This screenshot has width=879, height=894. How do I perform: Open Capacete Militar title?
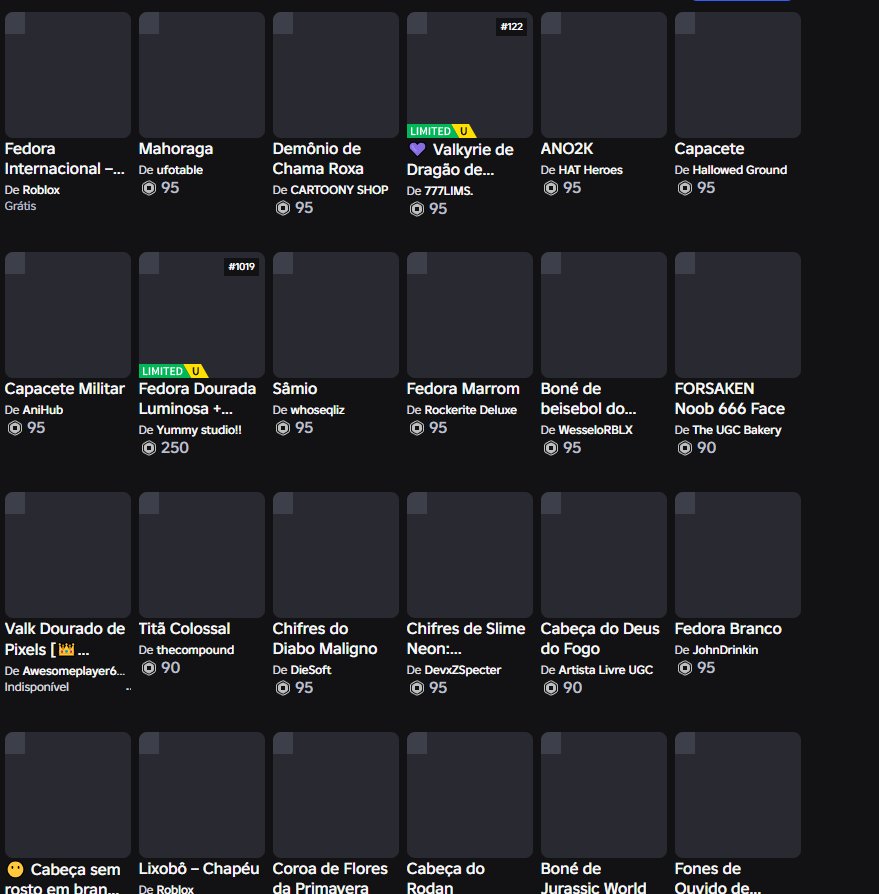(64, 389)
